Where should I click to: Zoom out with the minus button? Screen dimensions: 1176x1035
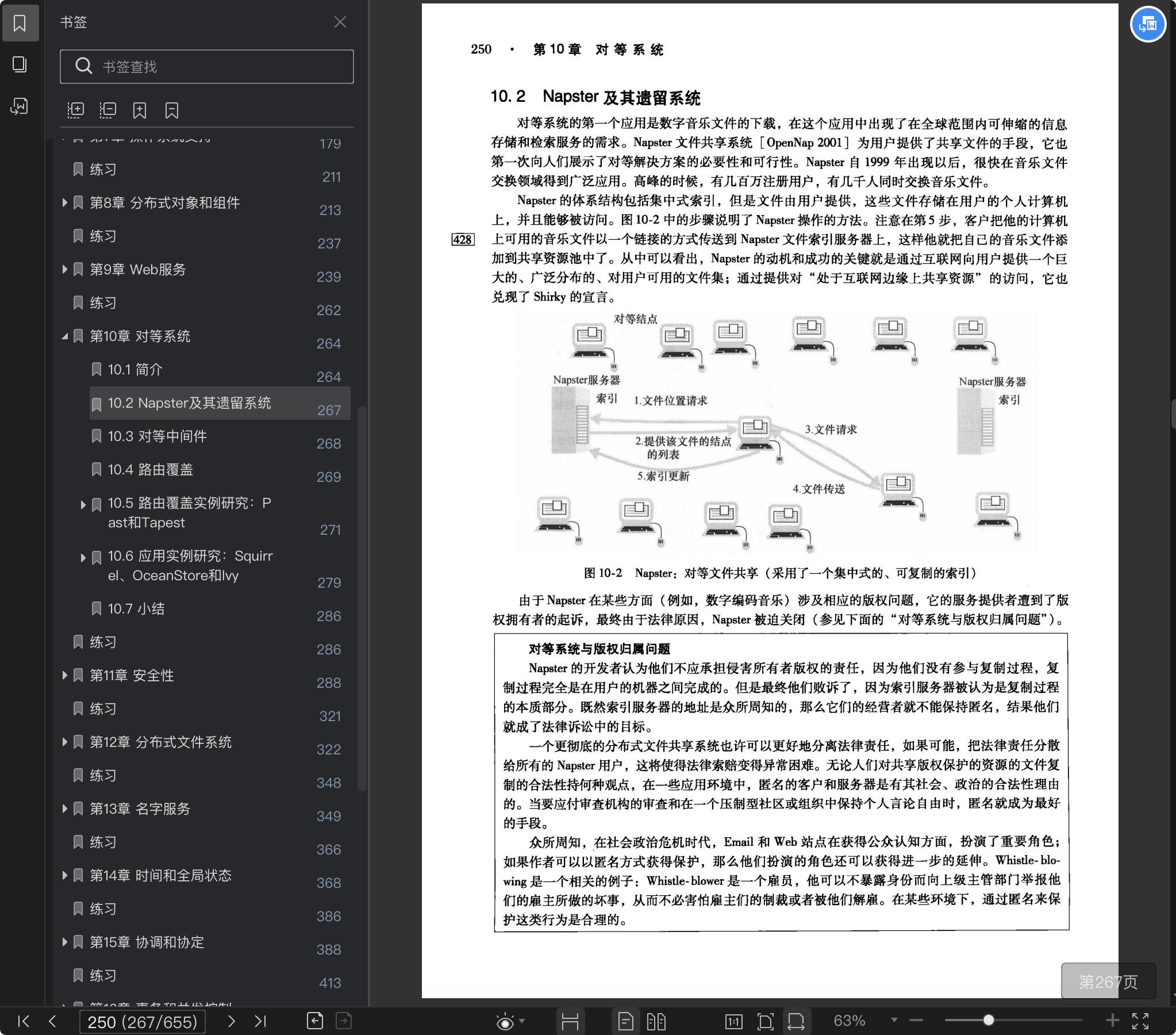coord(917,1021)
